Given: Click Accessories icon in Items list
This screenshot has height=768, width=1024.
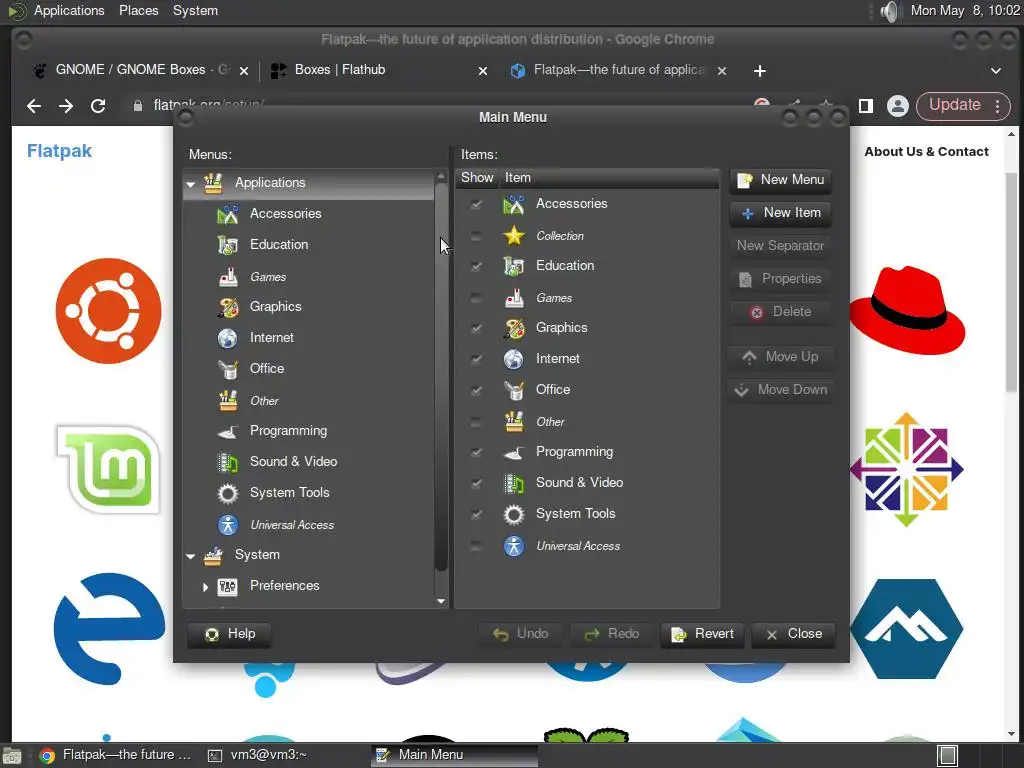Looking at the screenshot, I should point(514,204).
